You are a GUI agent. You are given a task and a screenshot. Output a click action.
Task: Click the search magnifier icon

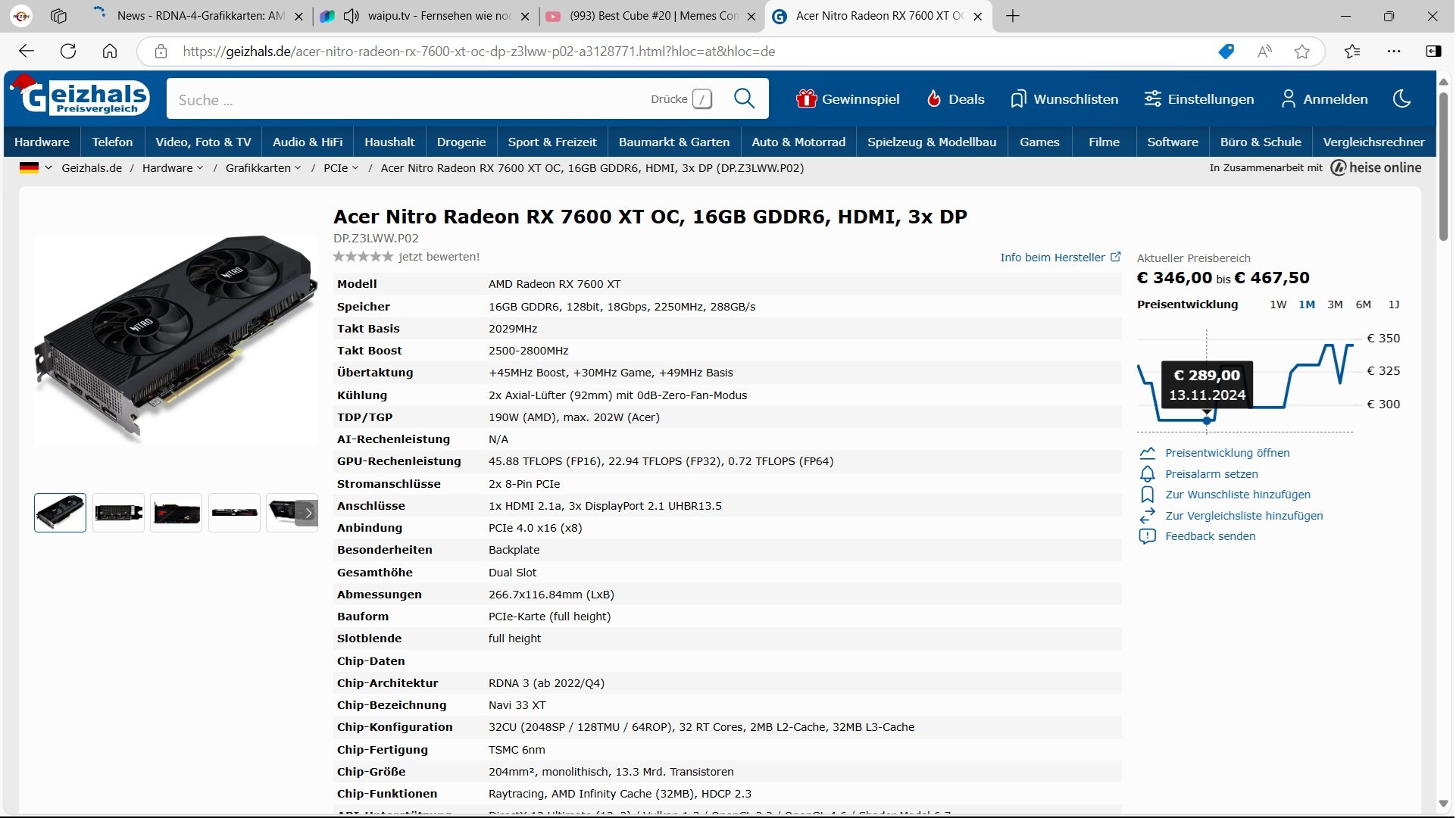(x=744, y=99)
